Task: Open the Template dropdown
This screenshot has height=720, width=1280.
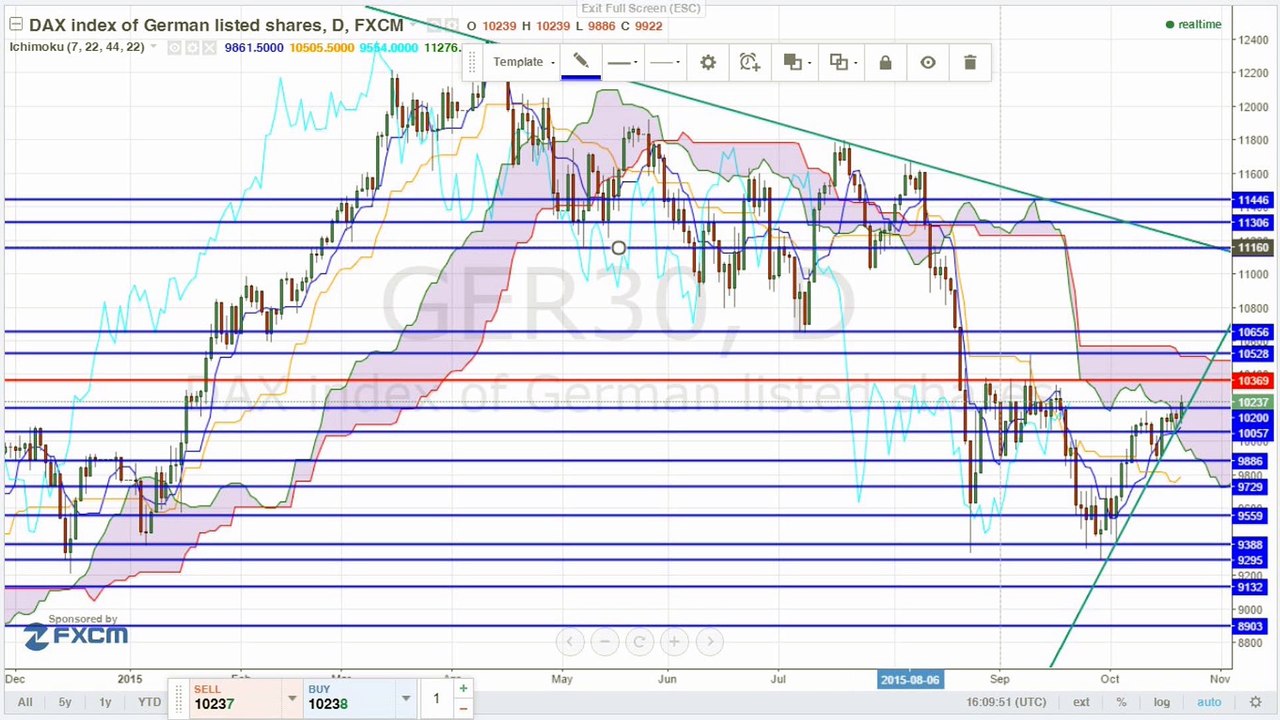Action: [522, 62]
